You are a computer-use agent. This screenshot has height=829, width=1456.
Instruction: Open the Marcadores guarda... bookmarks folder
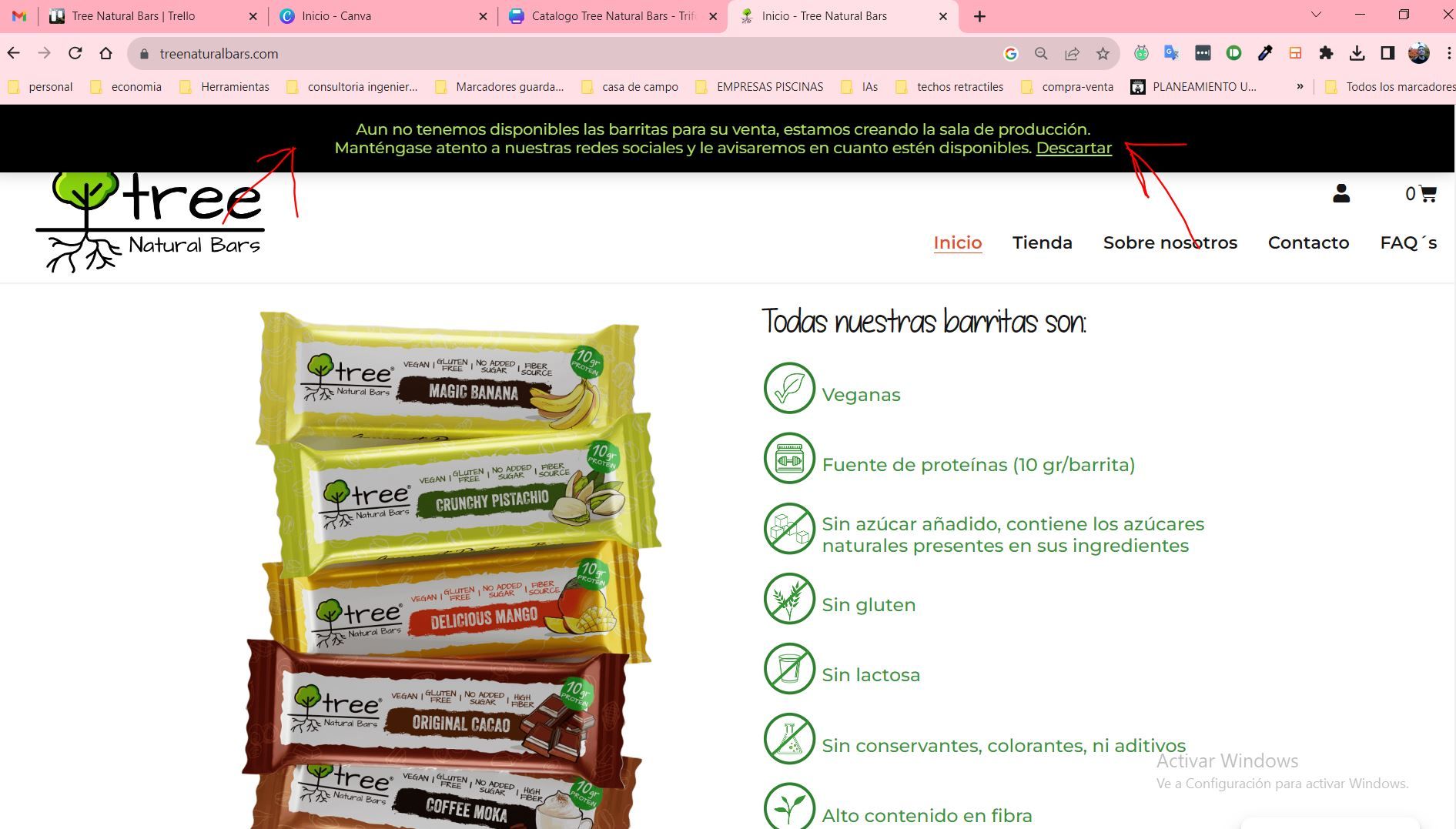pos(500,87)
